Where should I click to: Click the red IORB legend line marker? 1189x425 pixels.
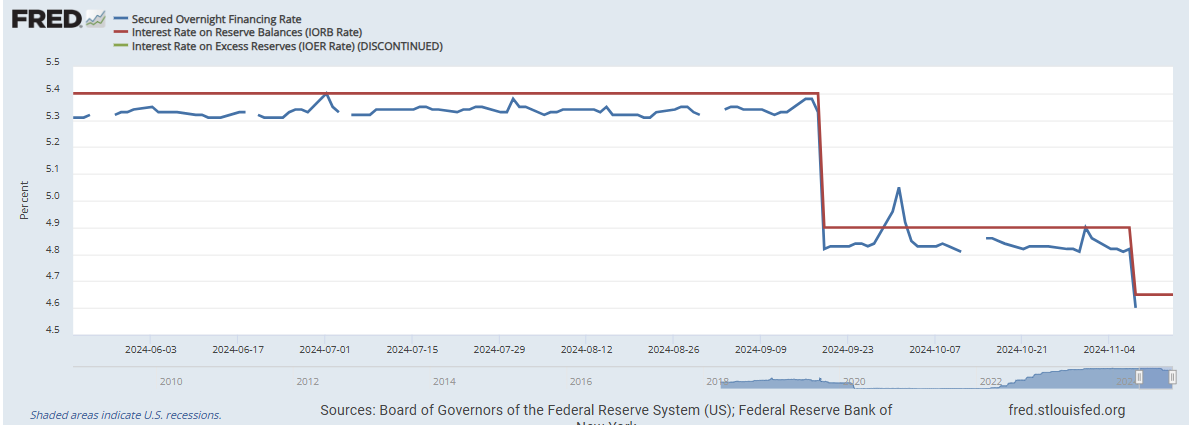122,32
